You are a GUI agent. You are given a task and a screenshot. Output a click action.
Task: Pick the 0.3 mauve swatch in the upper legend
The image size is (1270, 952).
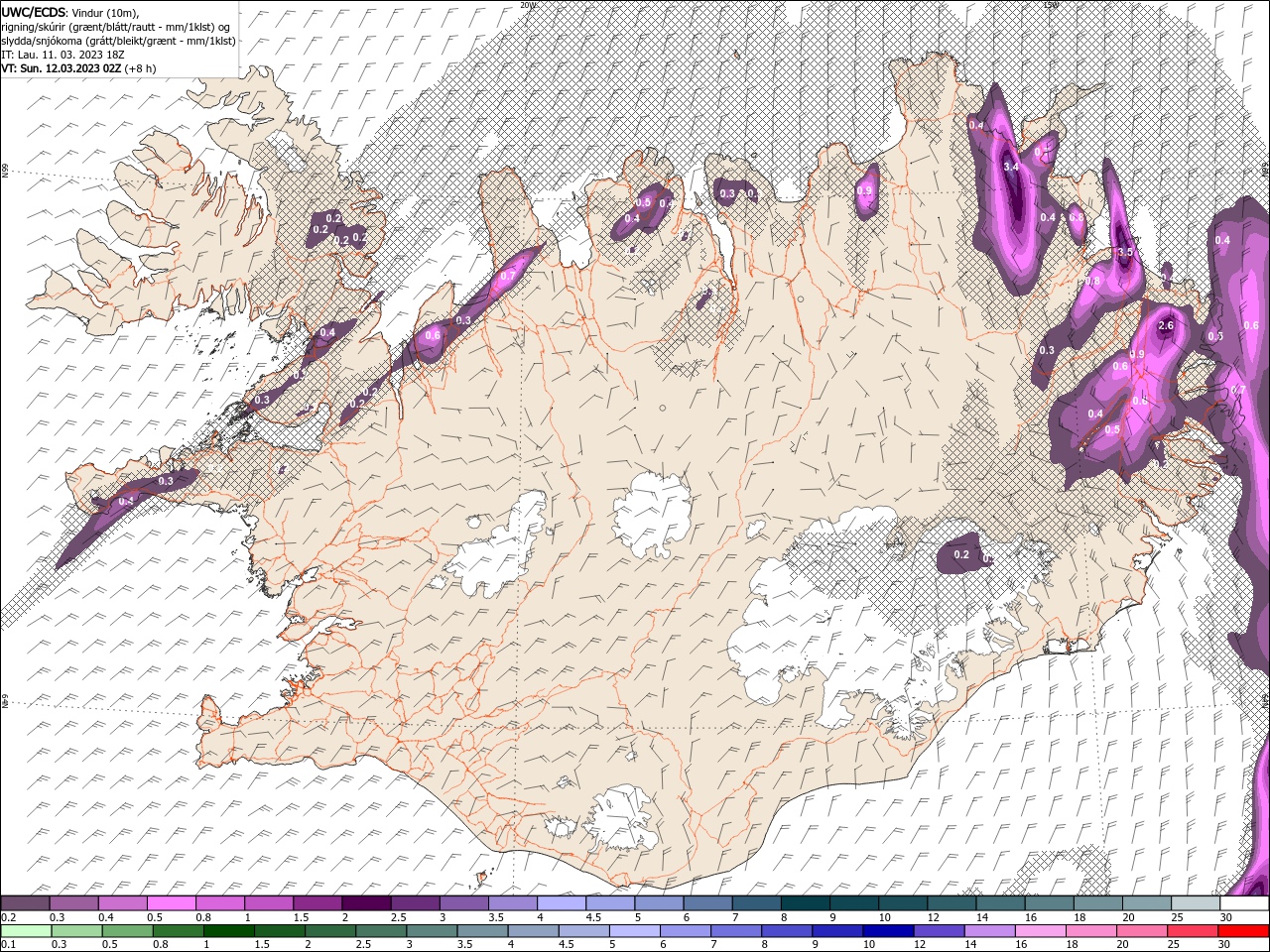73,903
